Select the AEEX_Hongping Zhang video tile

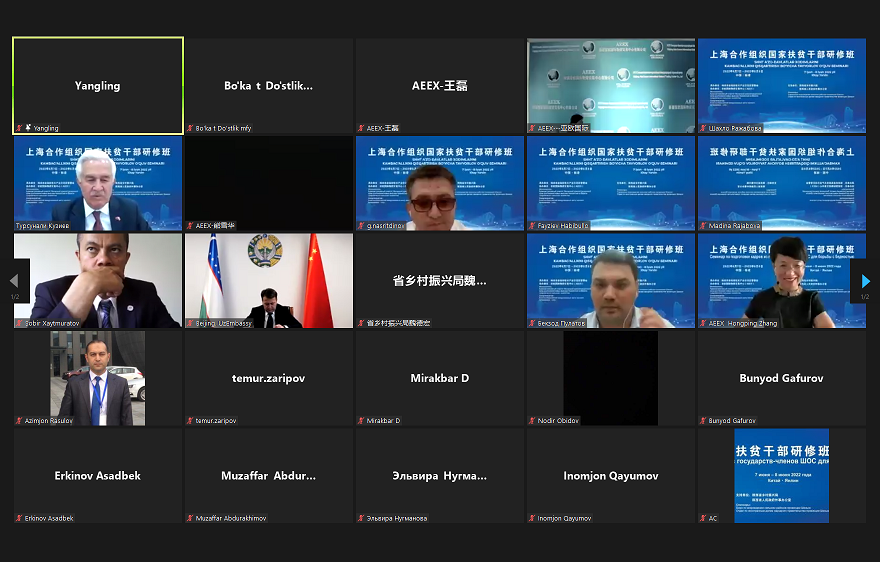[781, 280]
